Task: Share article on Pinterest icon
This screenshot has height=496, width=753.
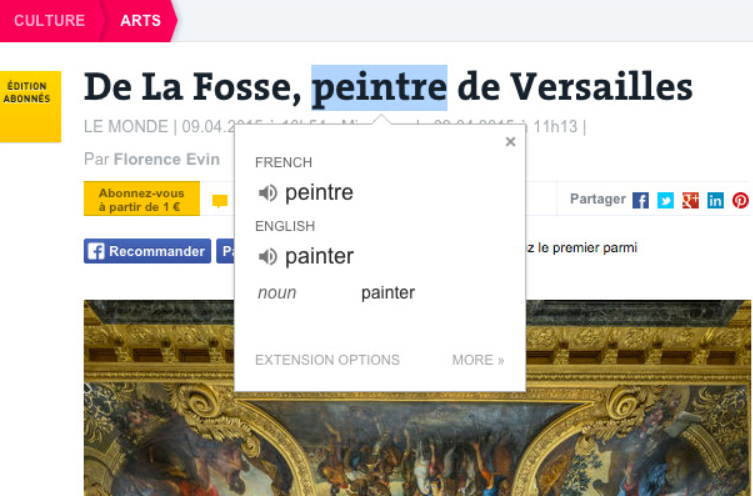Action: (x=740, y=200)
